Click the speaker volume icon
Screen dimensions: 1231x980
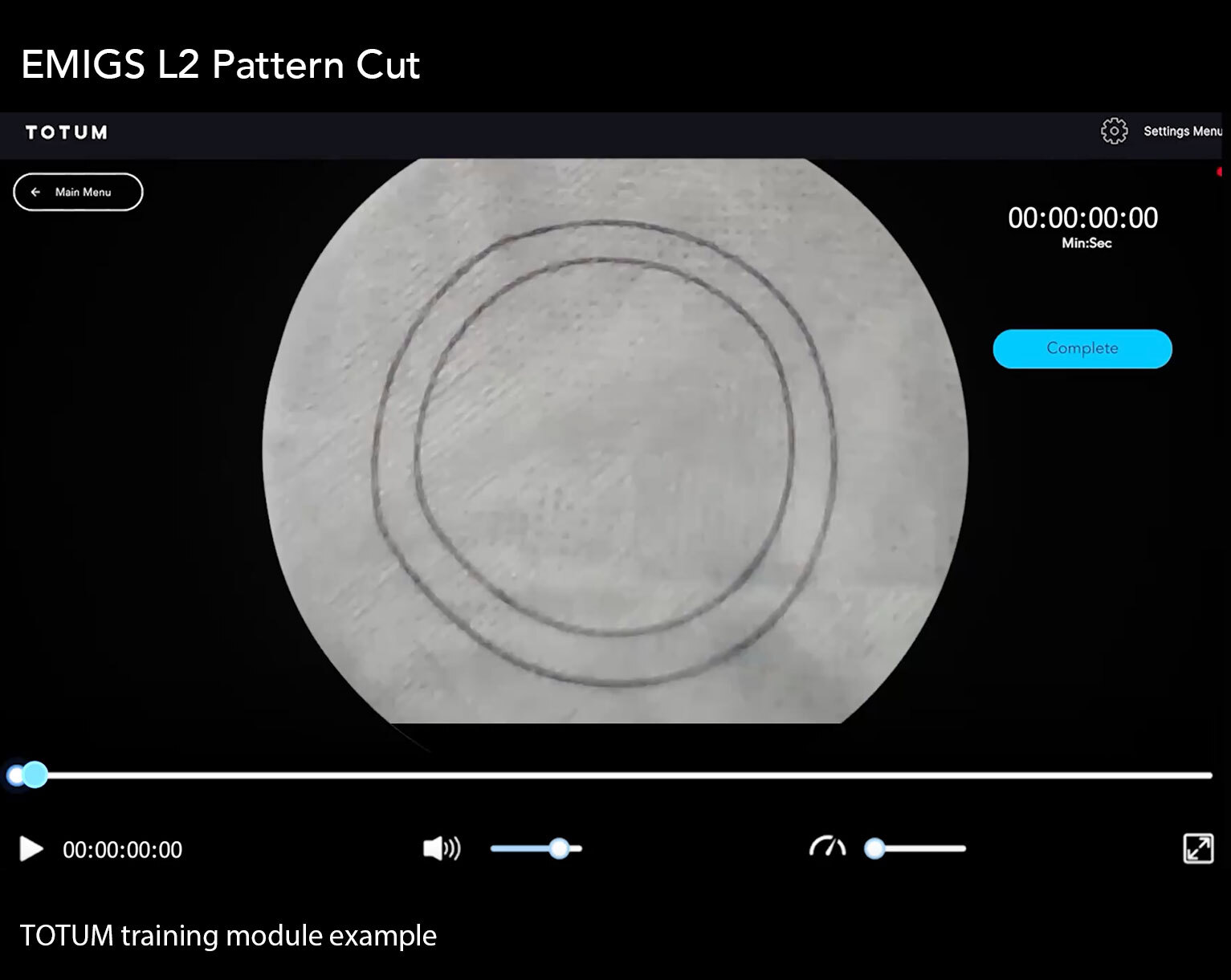(442, 848)
